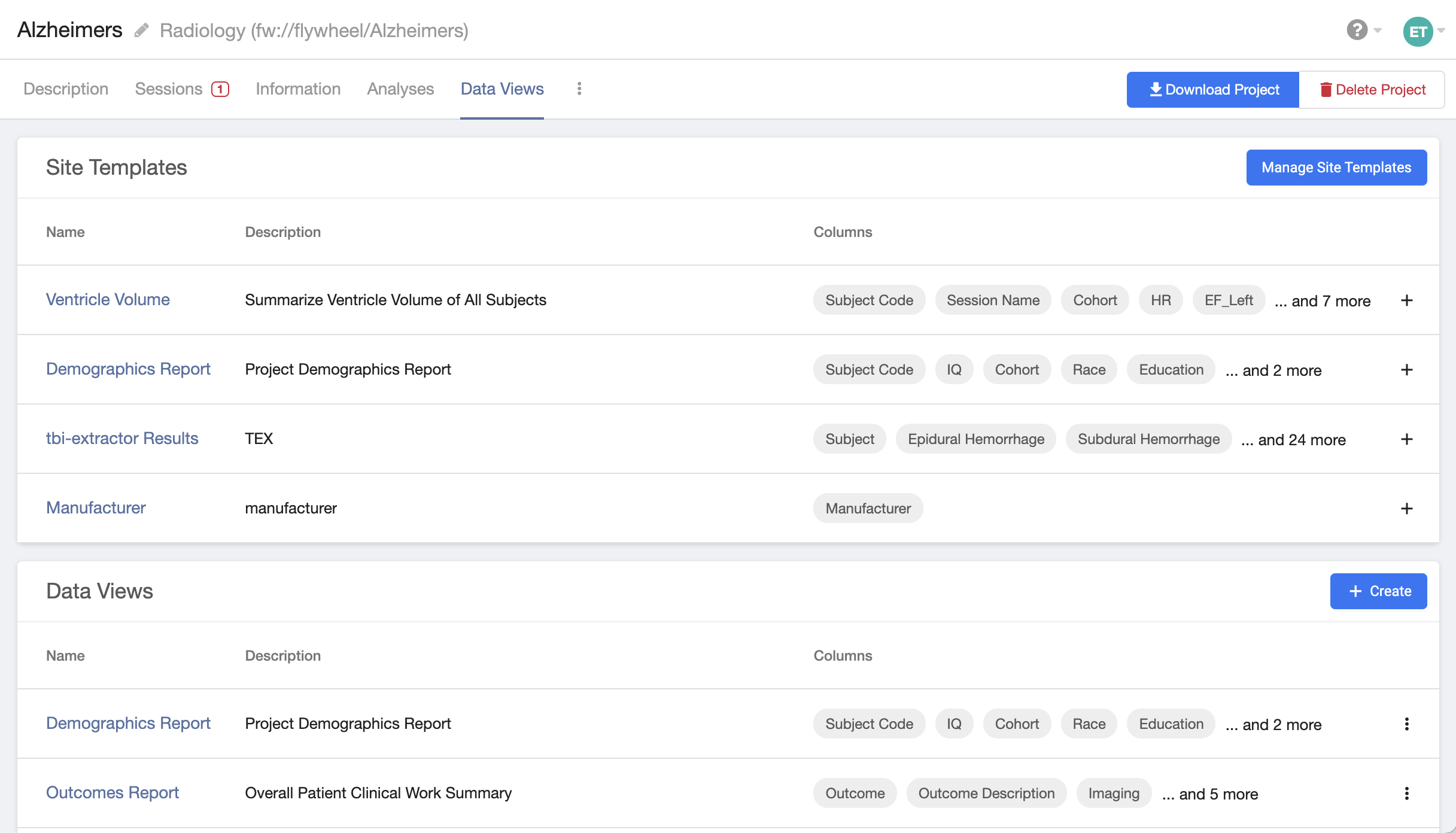Open the kebab menu on Demographics Report data view
1456x833 pixels.
(x=1407, y=723)
